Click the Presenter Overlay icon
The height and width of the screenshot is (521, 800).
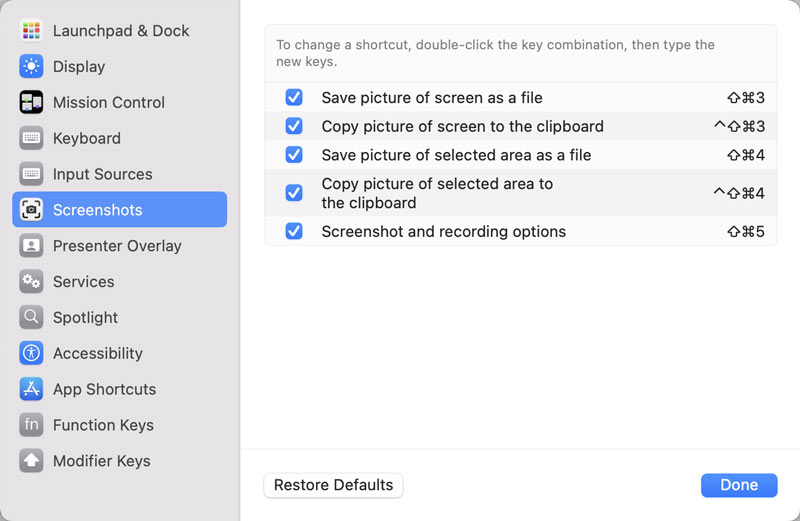[31, 246]
